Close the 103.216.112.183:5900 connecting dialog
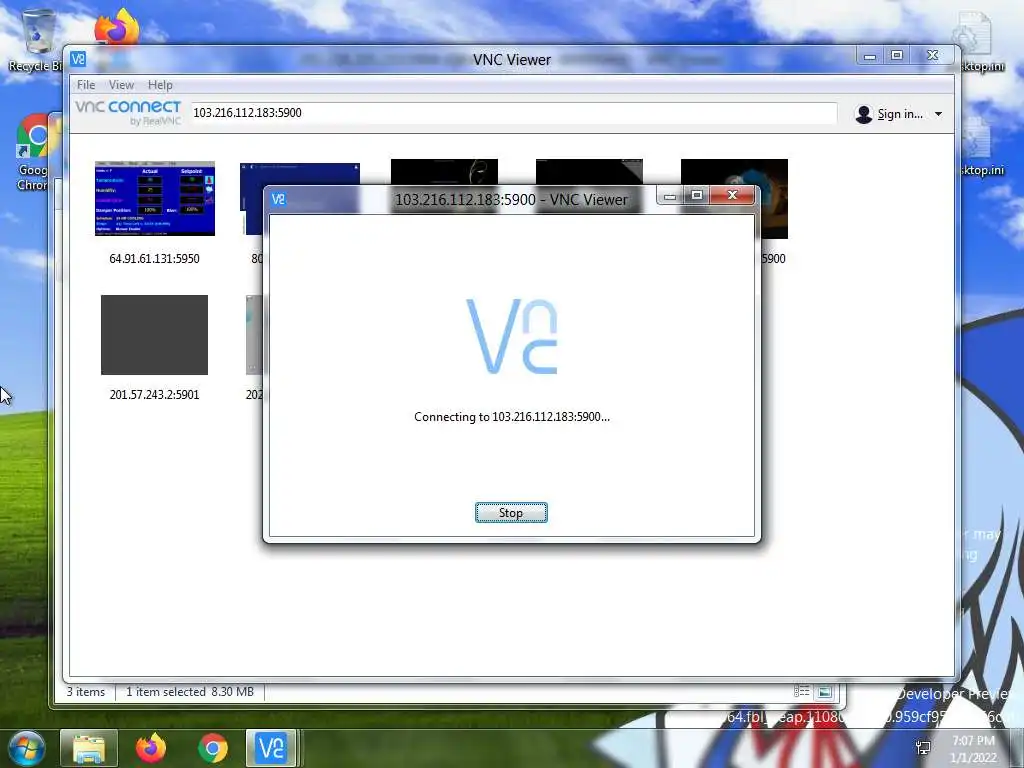This screenshot has width=1024, height=768. click(x=732, y=195)
